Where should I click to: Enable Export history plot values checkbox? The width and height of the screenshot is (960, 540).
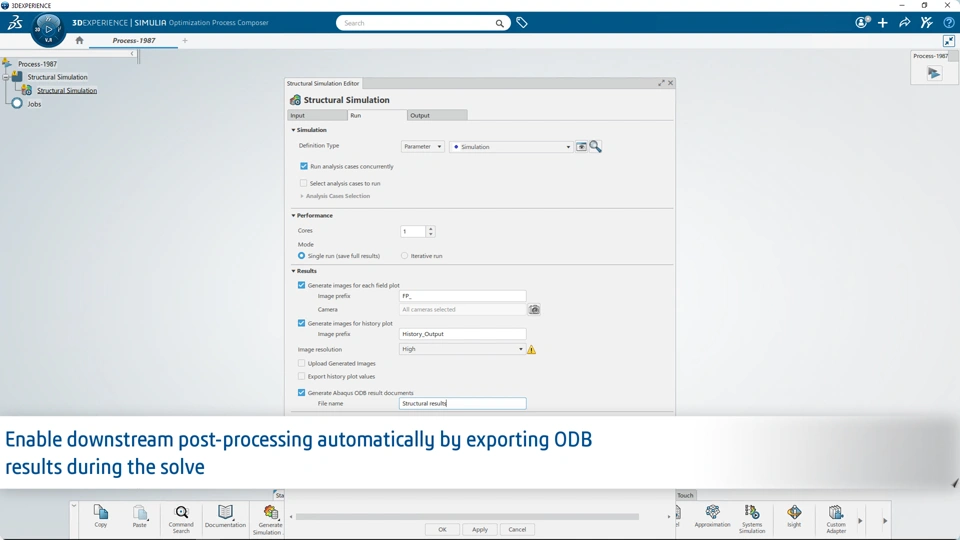[301, 376]
